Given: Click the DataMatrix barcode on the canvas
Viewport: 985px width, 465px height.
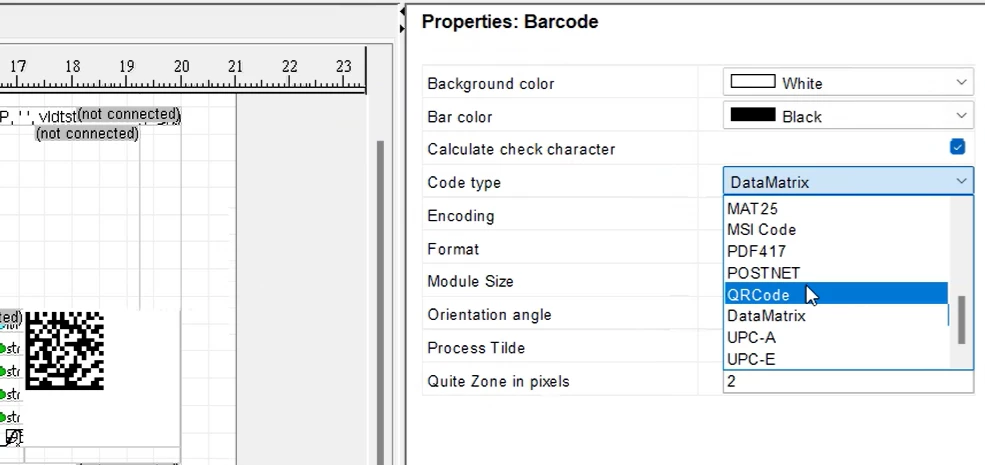Looking at the screenshot, I should click(x=64, y=350).
